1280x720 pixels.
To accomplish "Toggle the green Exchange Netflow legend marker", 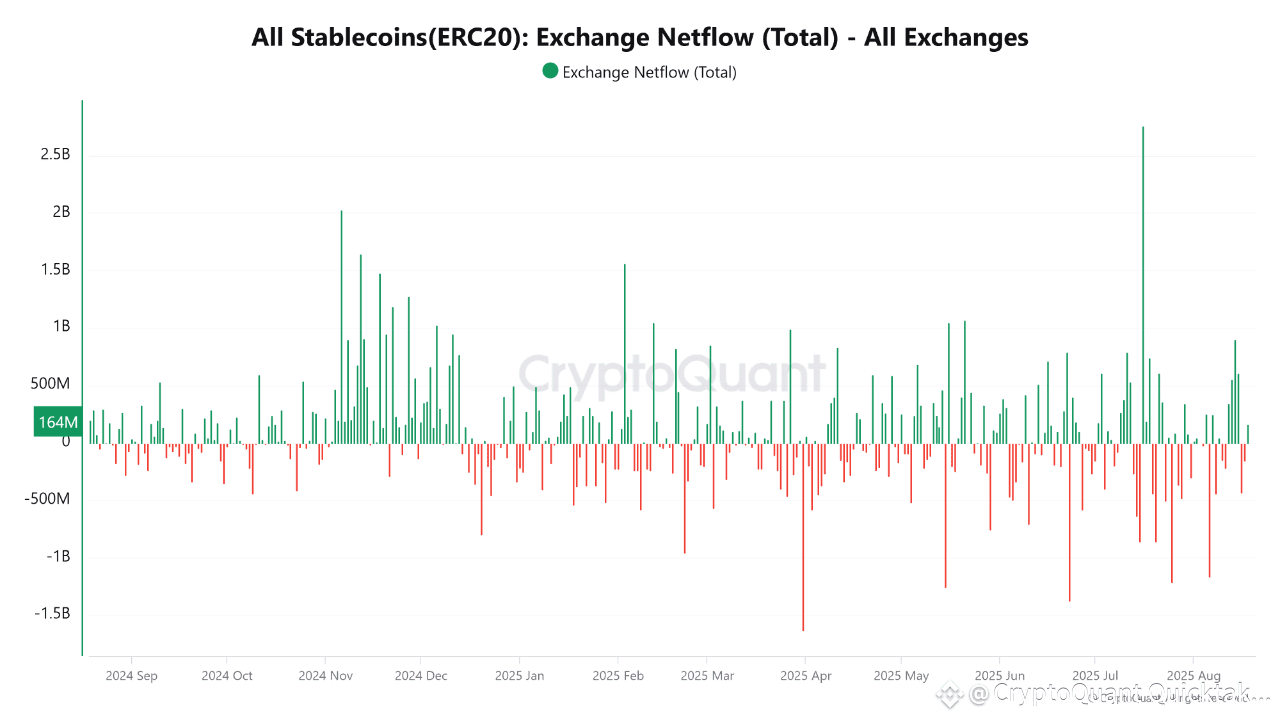I will tap(550, 71).
